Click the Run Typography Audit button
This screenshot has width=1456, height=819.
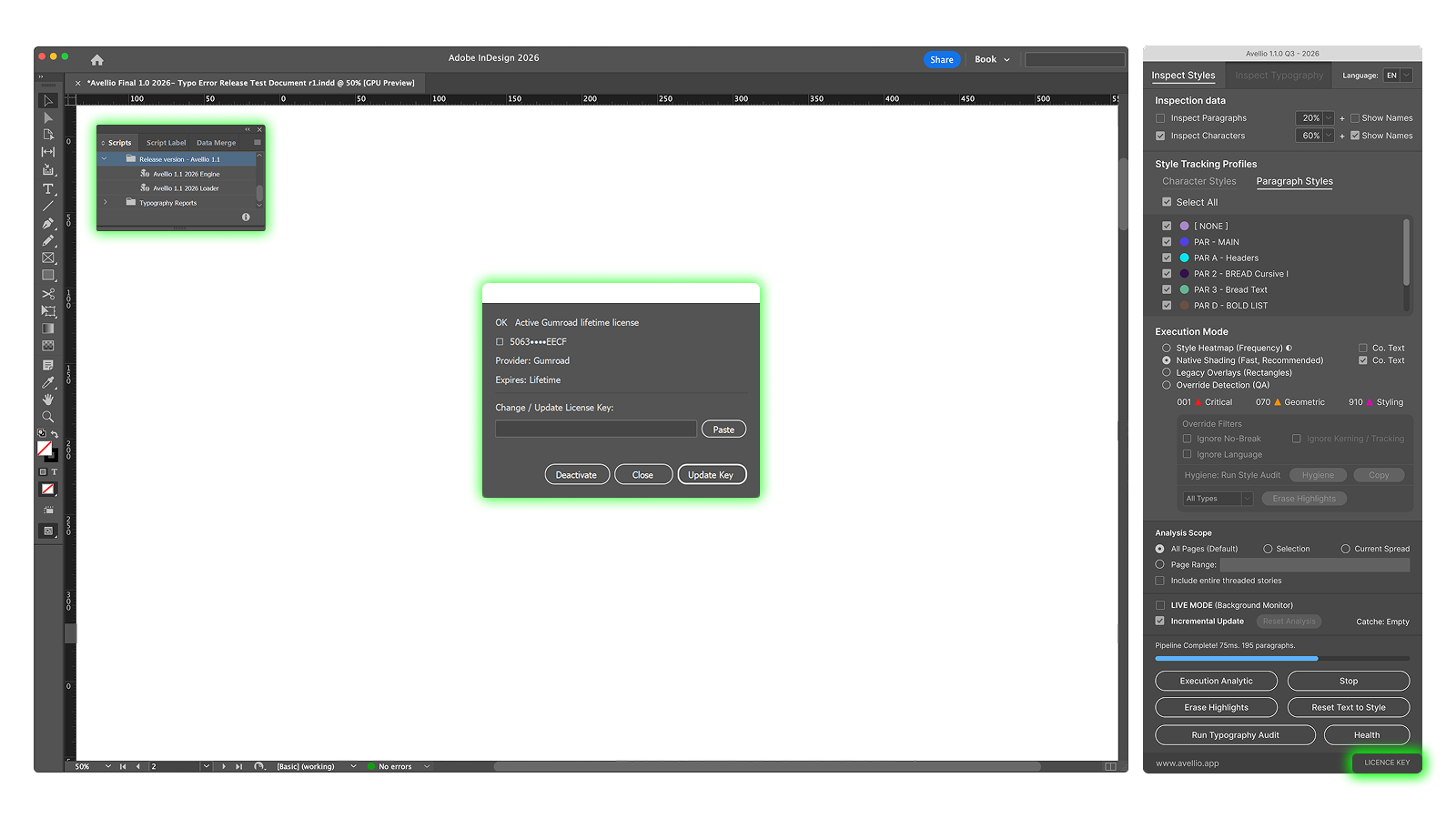point(1235,734)
